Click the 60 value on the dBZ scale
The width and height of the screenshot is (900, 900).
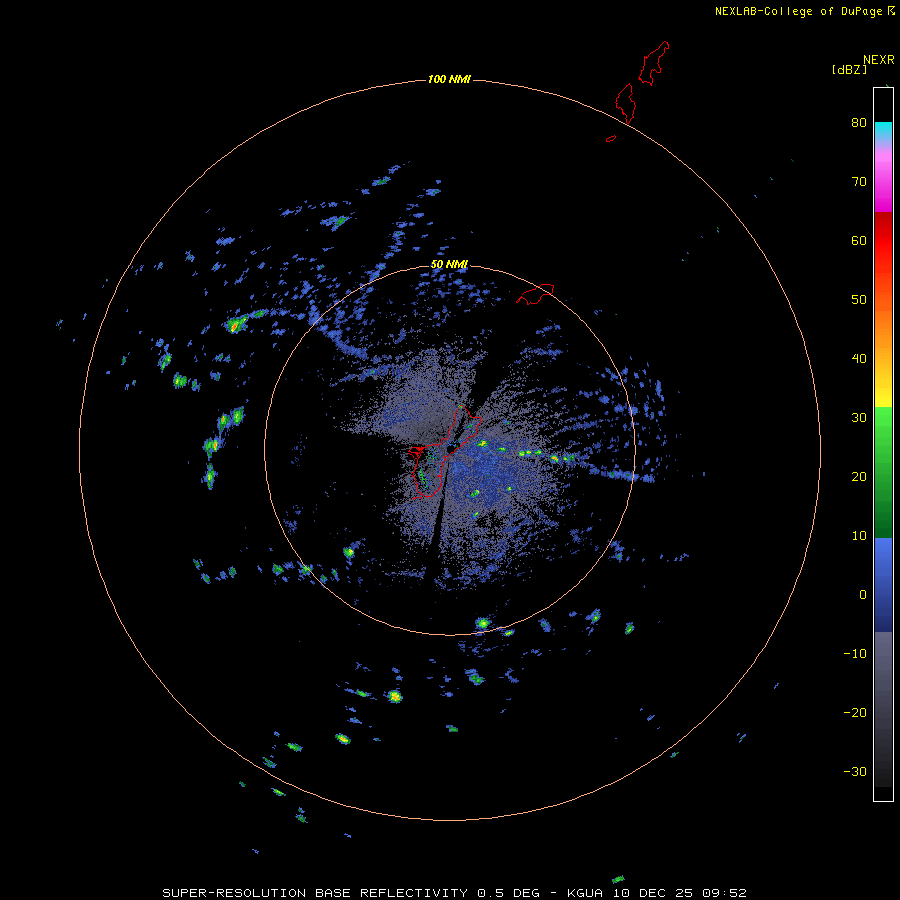point(859,240)
